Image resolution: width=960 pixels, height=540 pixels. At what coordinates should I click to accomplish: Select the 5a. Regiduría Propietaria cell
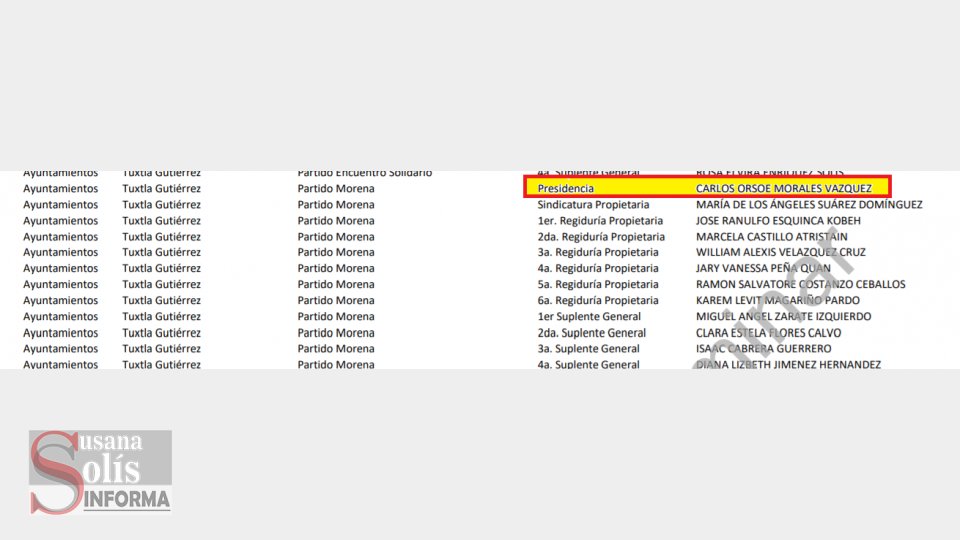click(x=598, y=285)
